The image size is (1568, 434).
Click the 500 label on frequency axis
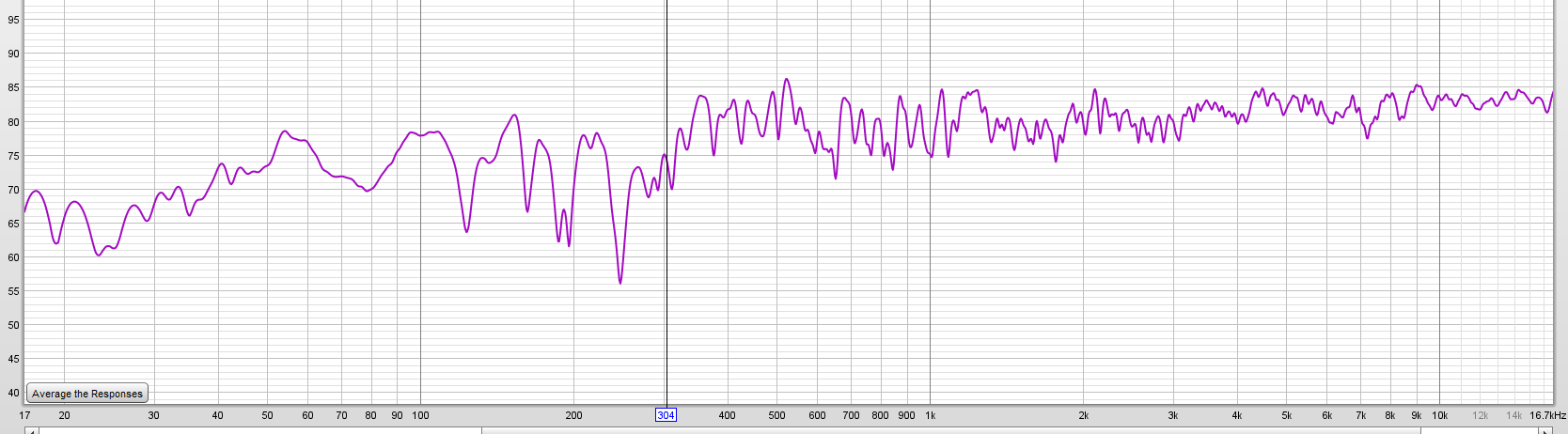[x=776, y=415]
